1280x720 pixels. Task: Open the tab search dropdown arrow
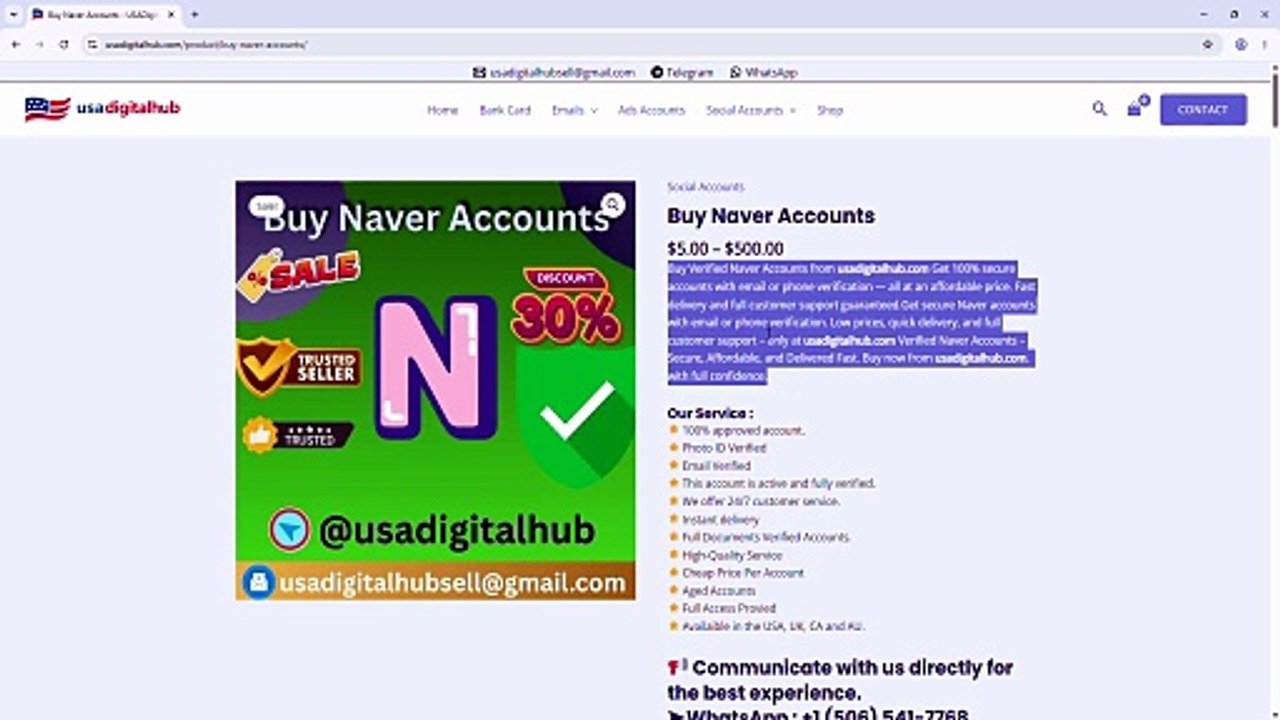coord(13,15)
